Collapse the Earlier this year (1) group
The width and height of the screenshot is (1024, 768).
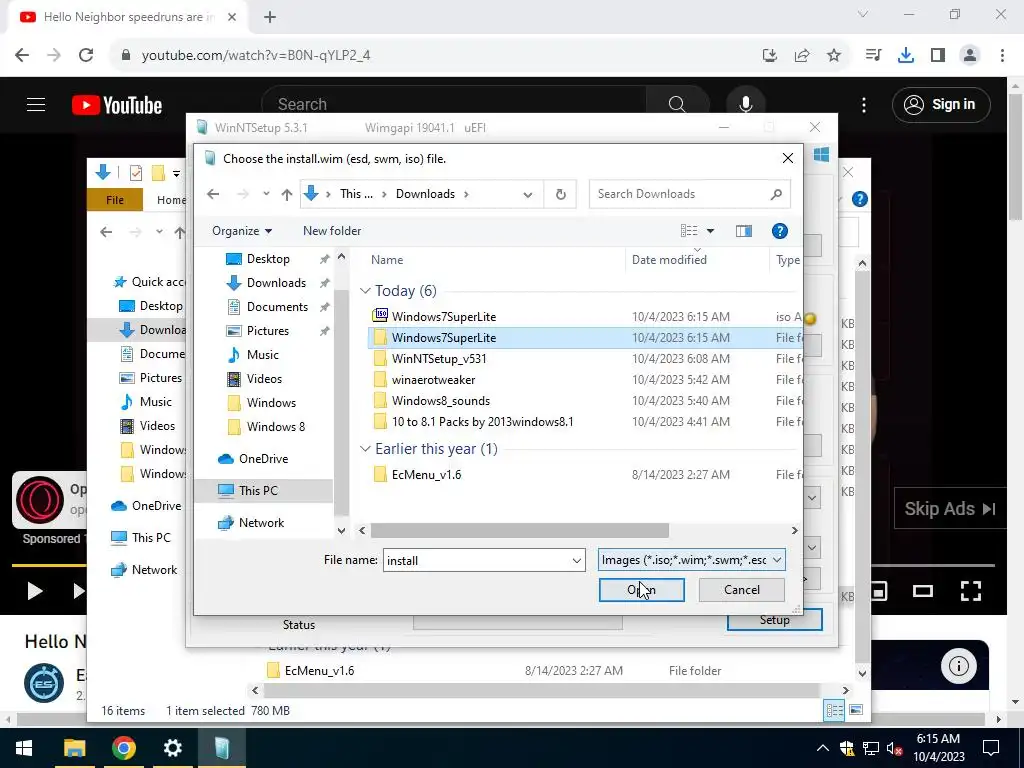coord(365,449)
